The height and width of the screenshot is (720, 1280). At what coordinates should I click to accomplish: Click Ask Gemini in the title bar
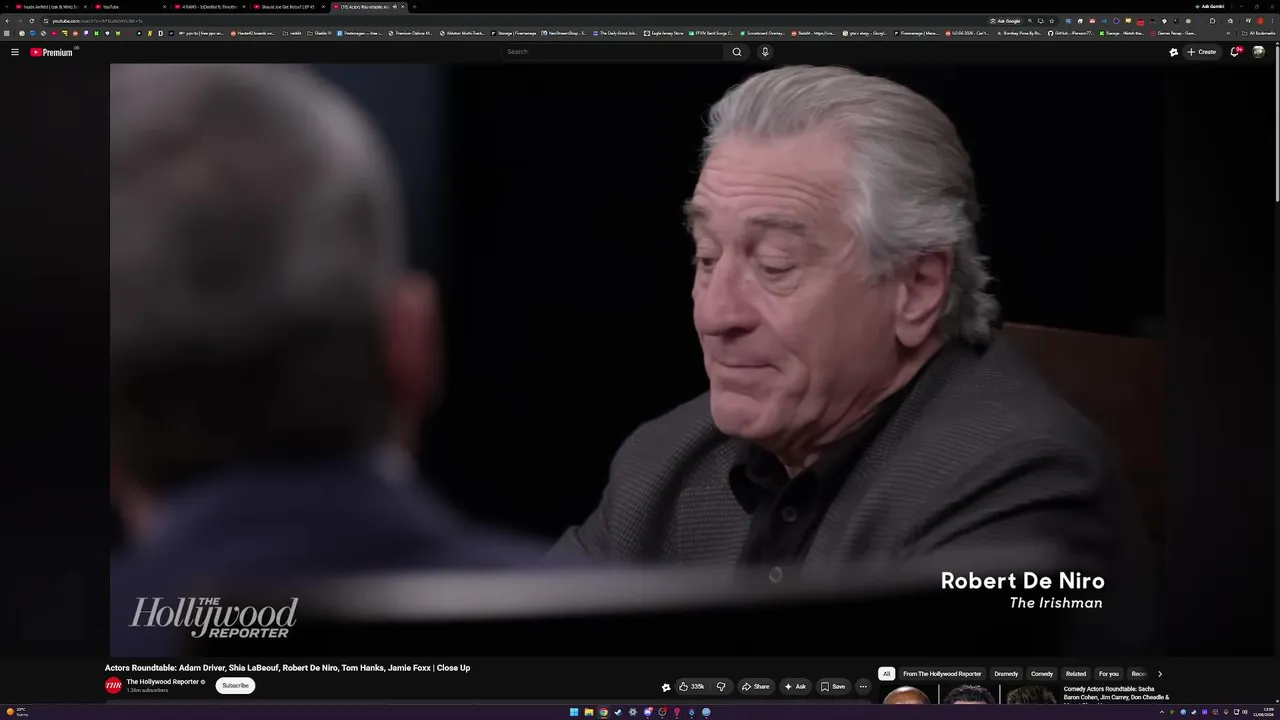pos(1210,7)
